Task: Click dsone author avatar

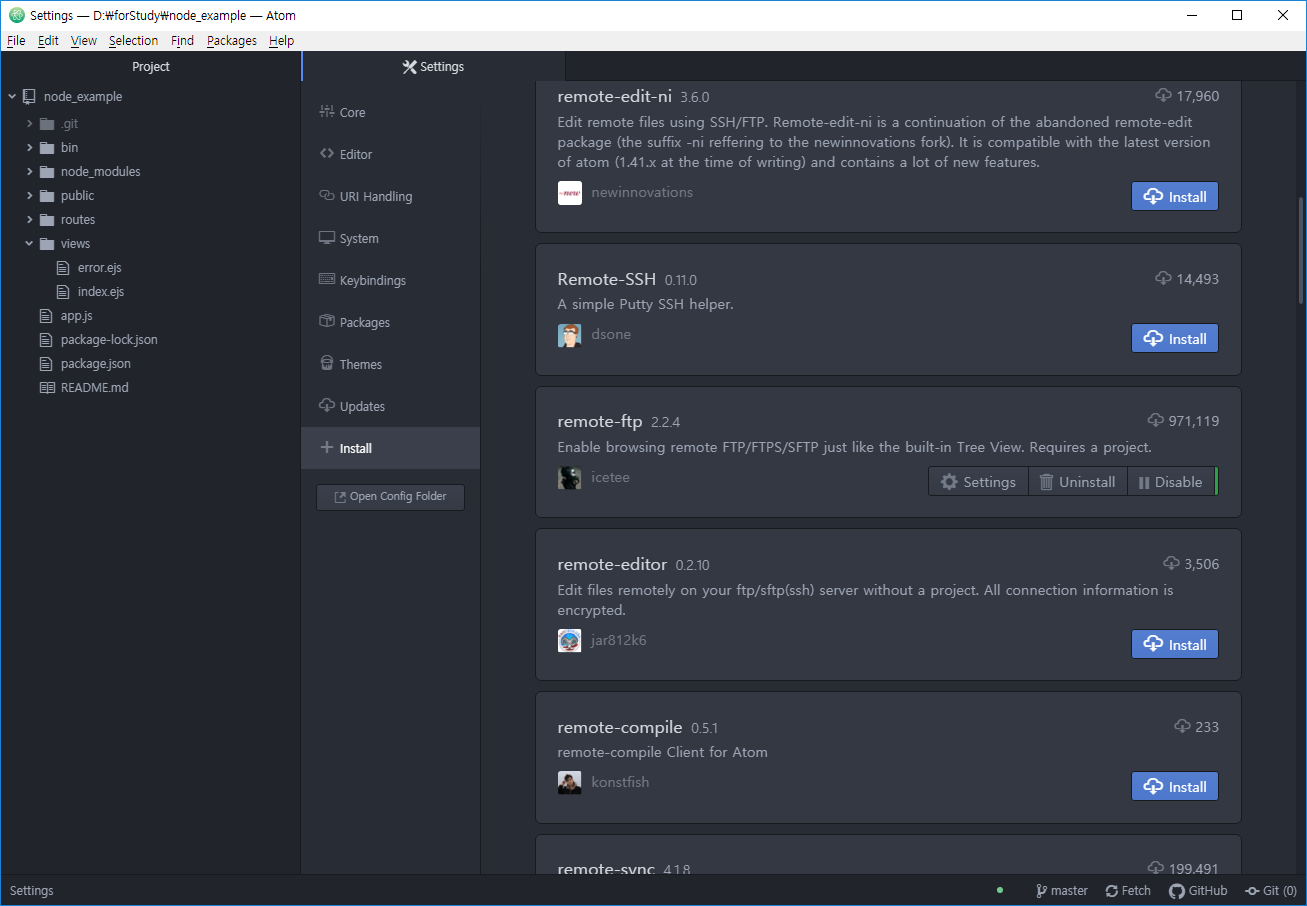Action: [569, 335]
